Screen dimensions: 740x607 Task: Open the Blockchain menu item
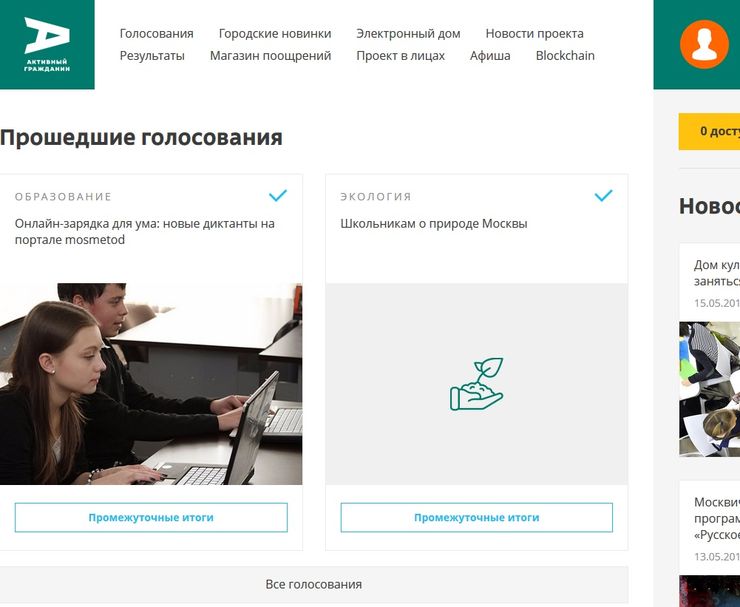tap(565, 56)
